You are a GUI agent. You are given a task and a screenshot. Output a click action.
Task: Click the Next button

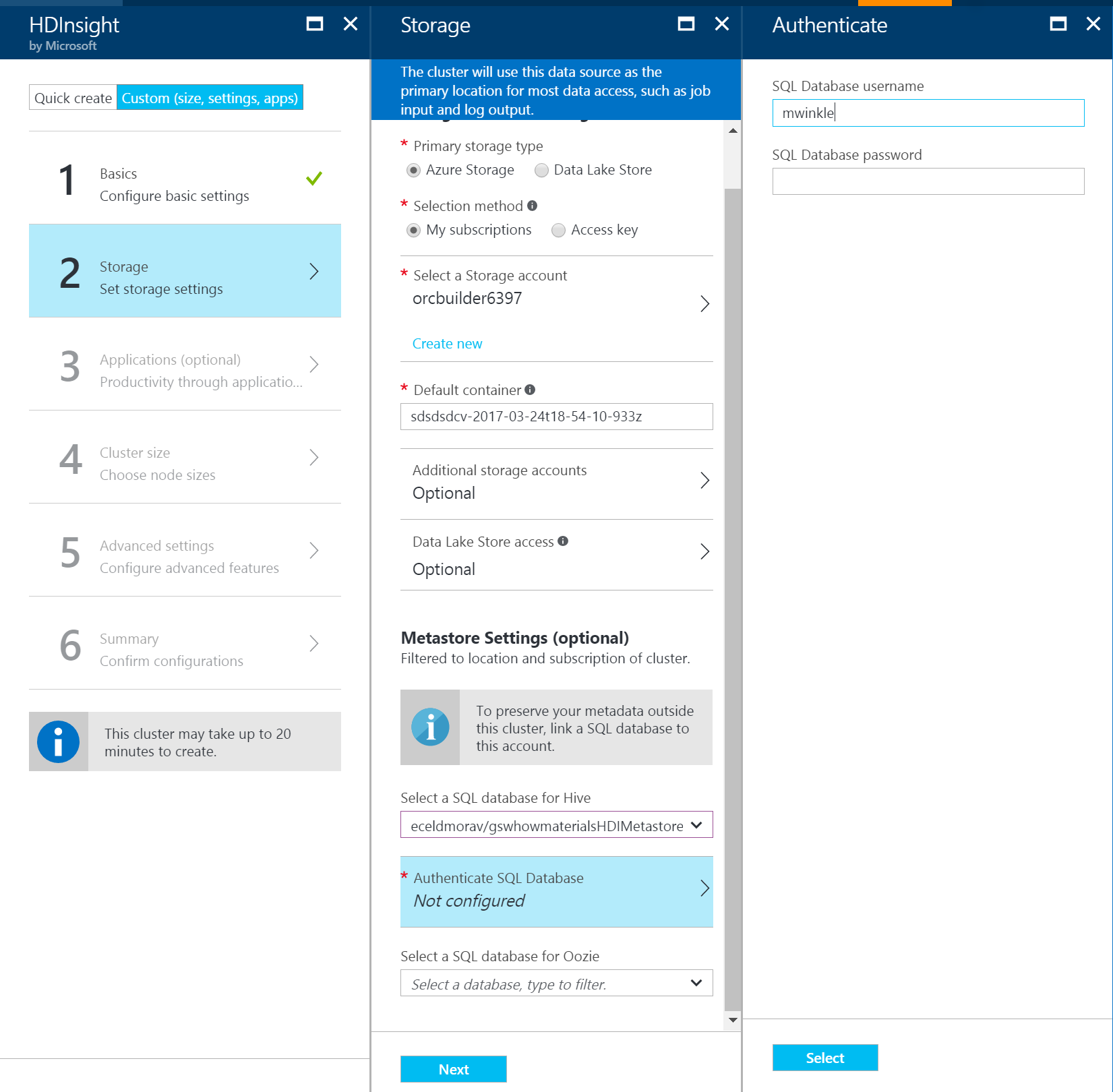click(x=453, y=1069)
